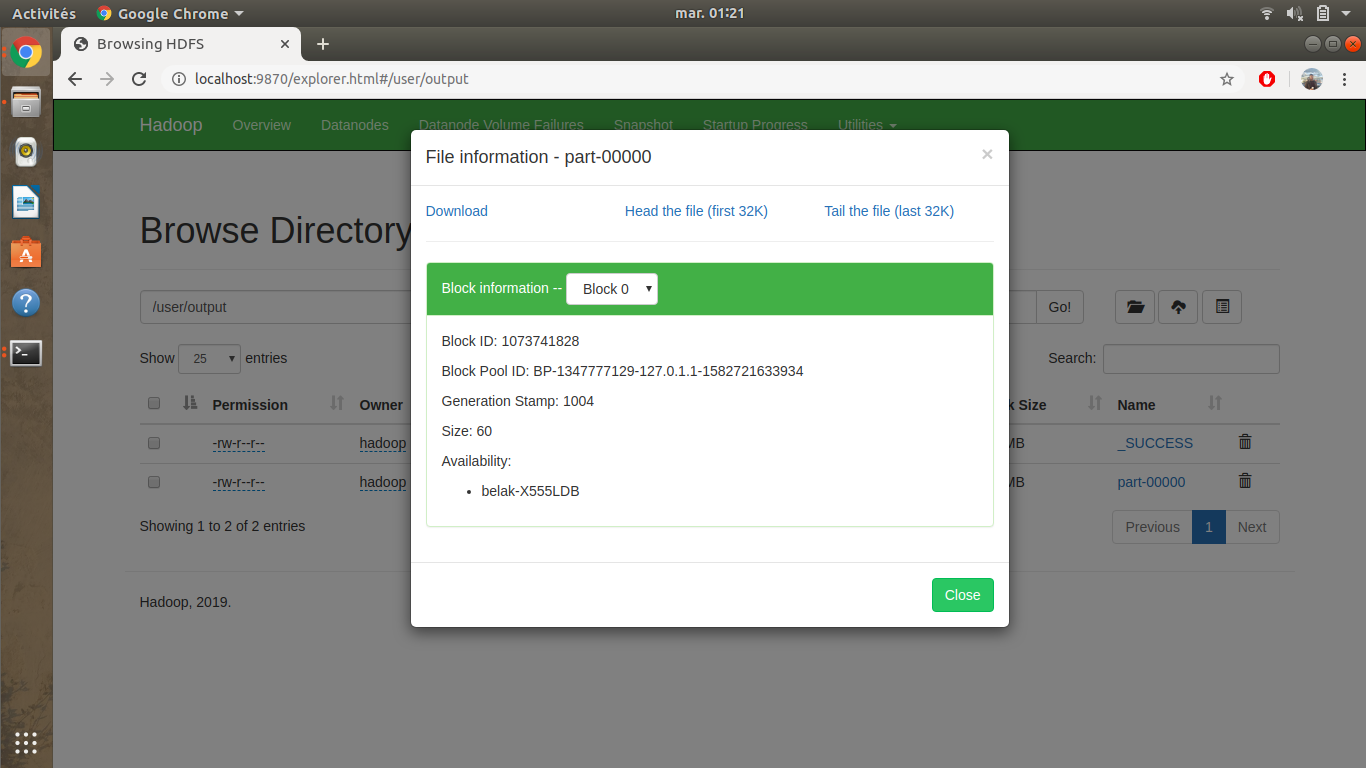The width and height of the screenshot is (1366, 768).
Task: Click the Go! button
Action: [x=1060, y=307]
